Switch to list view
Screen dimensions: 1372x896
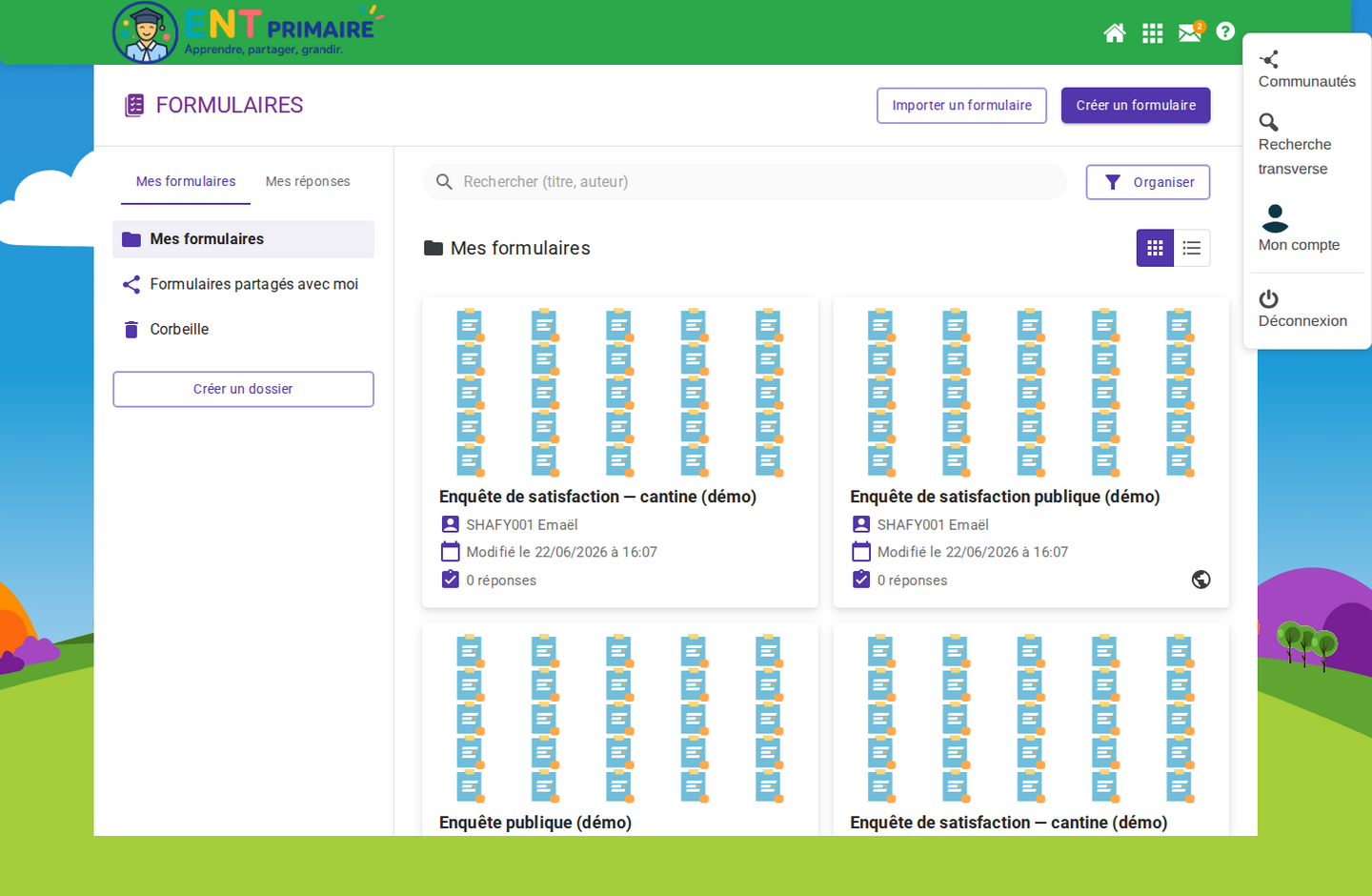click(x=1192, y=248)
